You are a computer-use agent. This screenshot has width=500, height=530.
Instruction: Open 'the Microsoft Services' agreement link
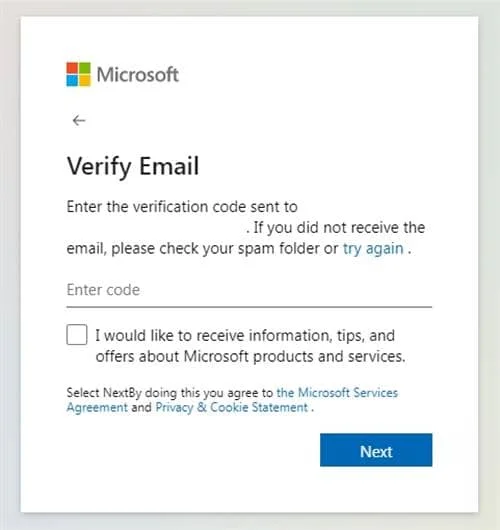337,393
